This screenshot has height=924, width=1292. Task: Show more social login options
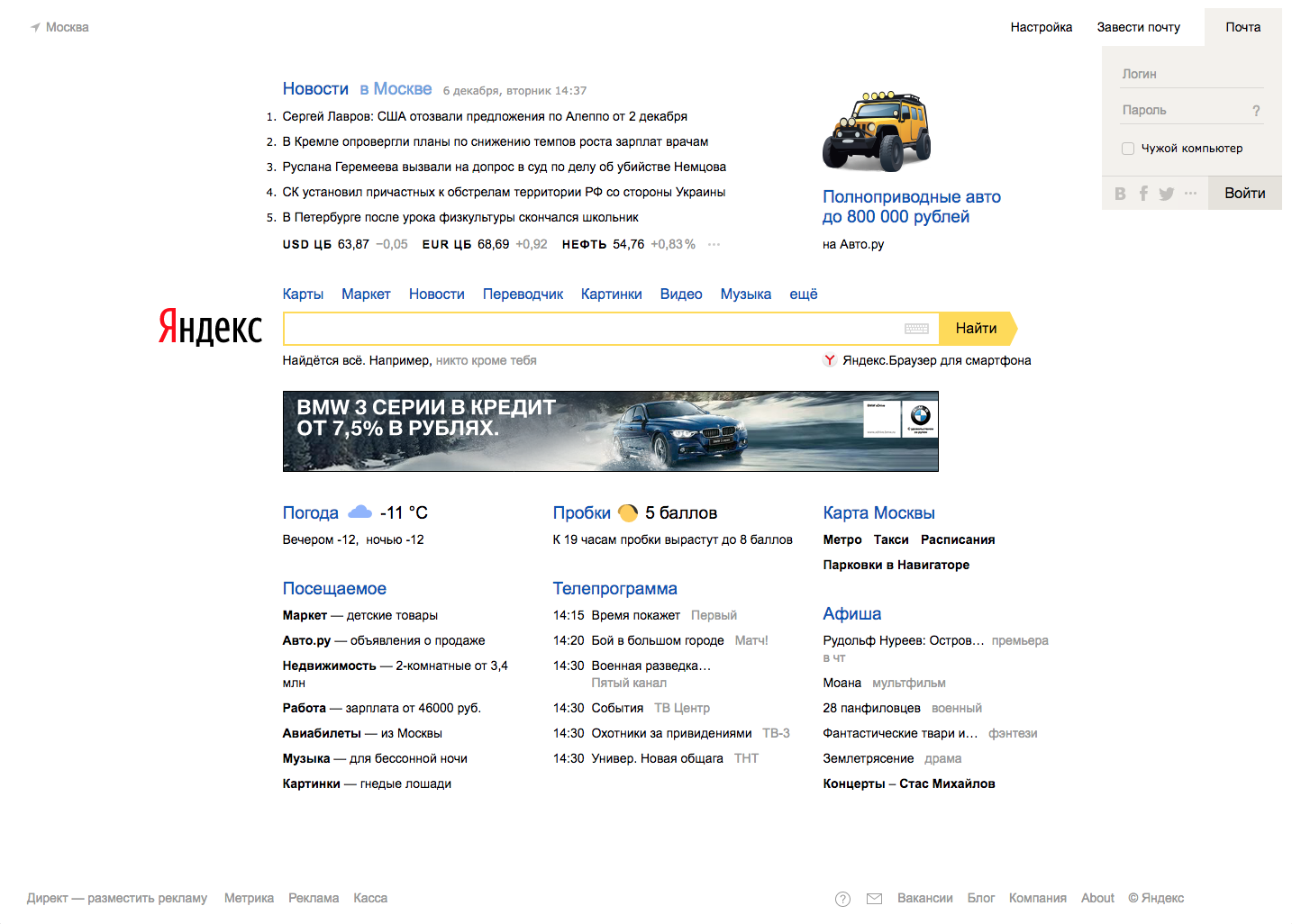[1190, 194]
